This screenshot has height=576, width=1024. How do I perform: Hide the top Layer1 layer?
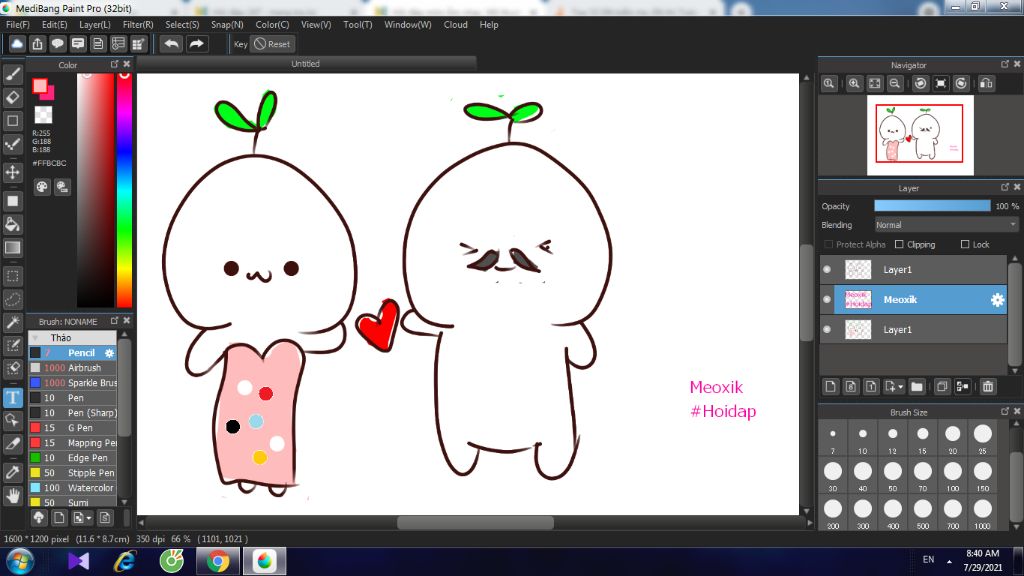827,270
